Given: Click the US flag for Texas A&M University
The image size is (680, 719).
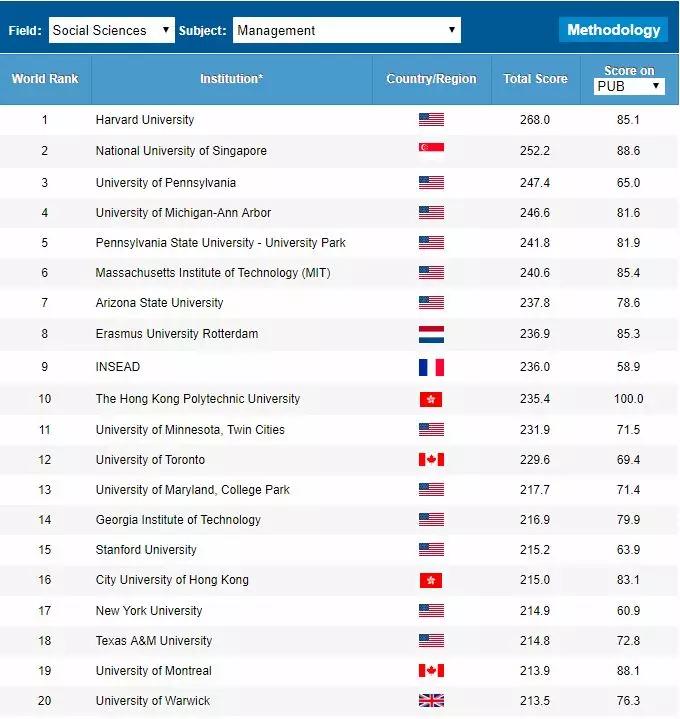Looking at the screenshot, I should [431, 641].
